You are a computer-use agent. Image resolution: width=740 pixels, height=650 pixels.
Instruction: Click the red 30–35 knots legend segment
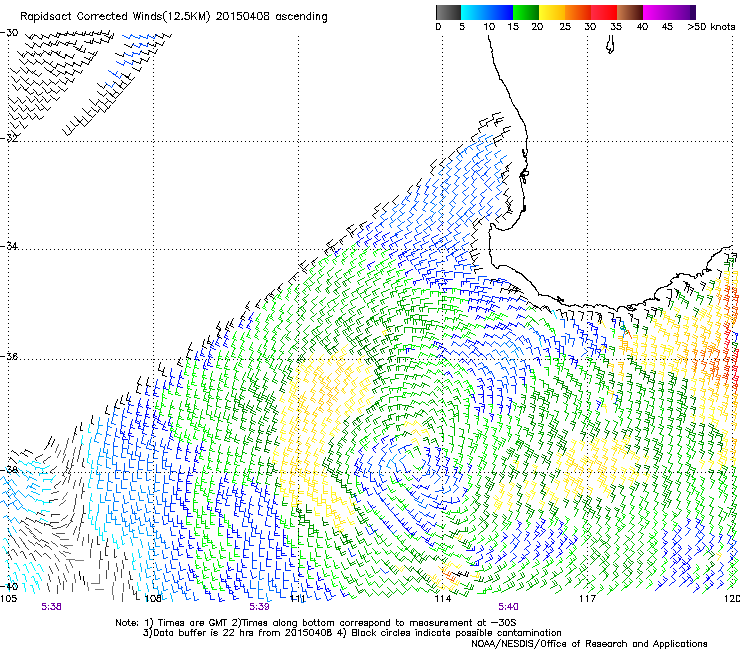point(604,12)
